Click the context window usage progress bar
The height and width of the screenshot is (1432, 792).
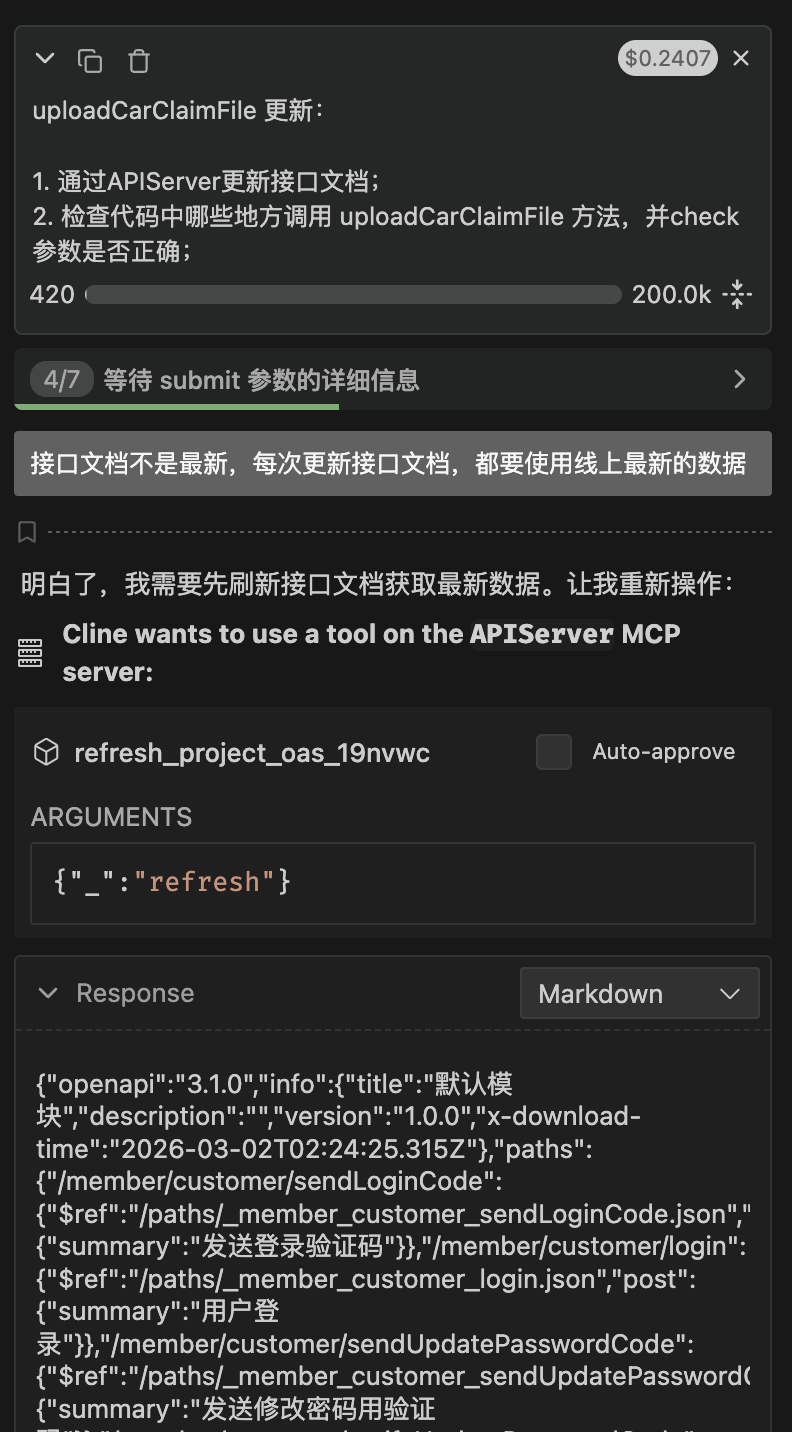(x=353, y=294)
